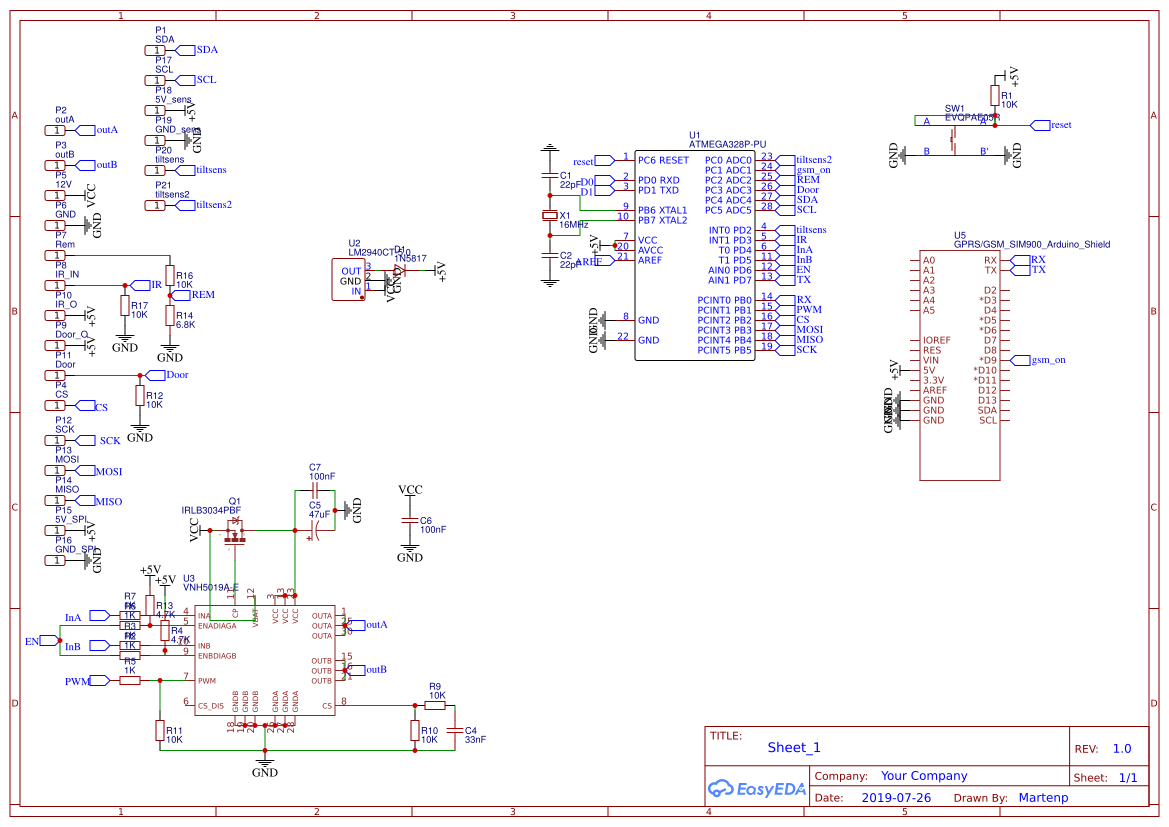The image size is (1169, 827).
Task: Click the EasyEDA logo in the title block
Action: coord(757,789)
